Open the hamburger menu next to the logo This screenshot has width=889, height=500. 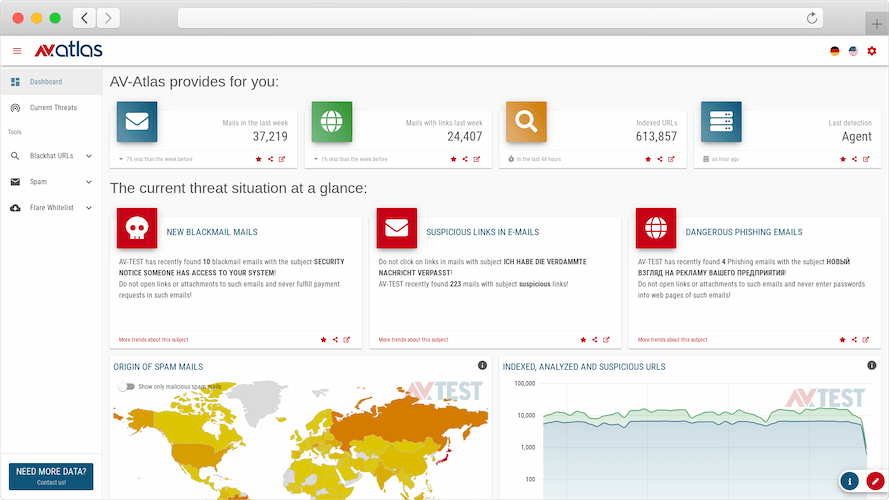(16, 51)
